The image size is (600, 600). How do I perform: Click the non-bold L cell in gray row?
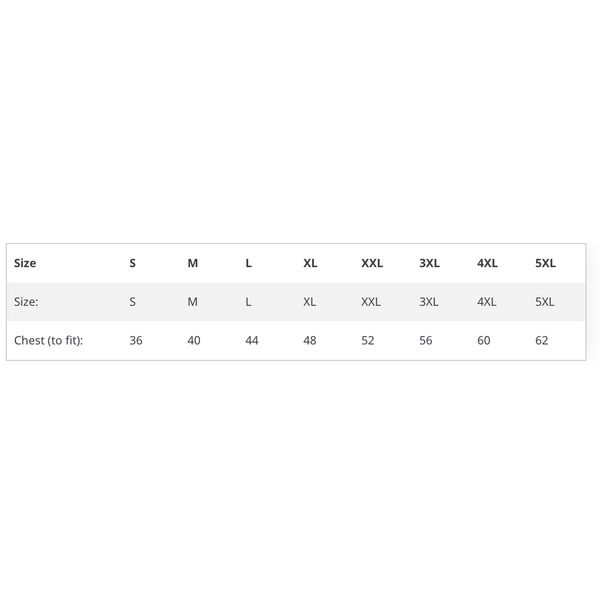point(249,301)
